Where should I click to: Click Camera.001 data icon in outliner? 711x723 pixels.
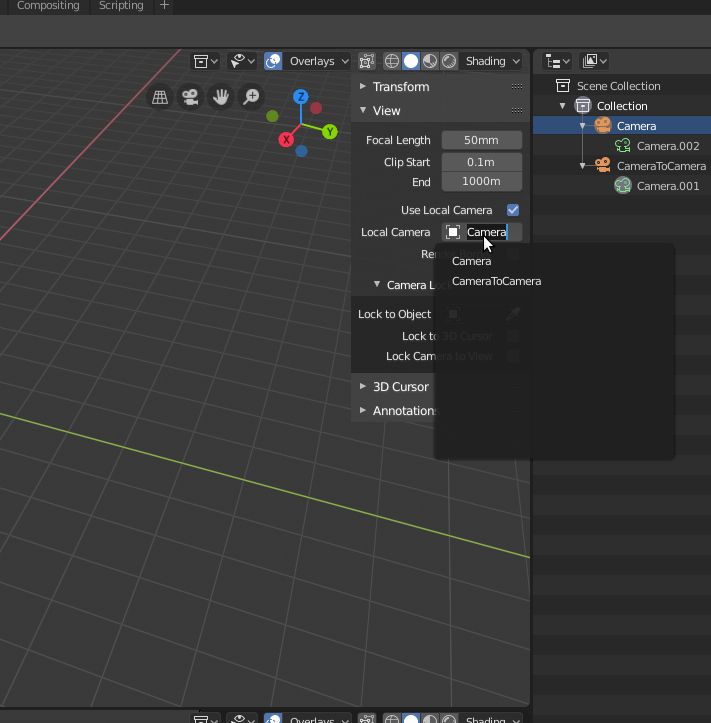pos(623,186)
